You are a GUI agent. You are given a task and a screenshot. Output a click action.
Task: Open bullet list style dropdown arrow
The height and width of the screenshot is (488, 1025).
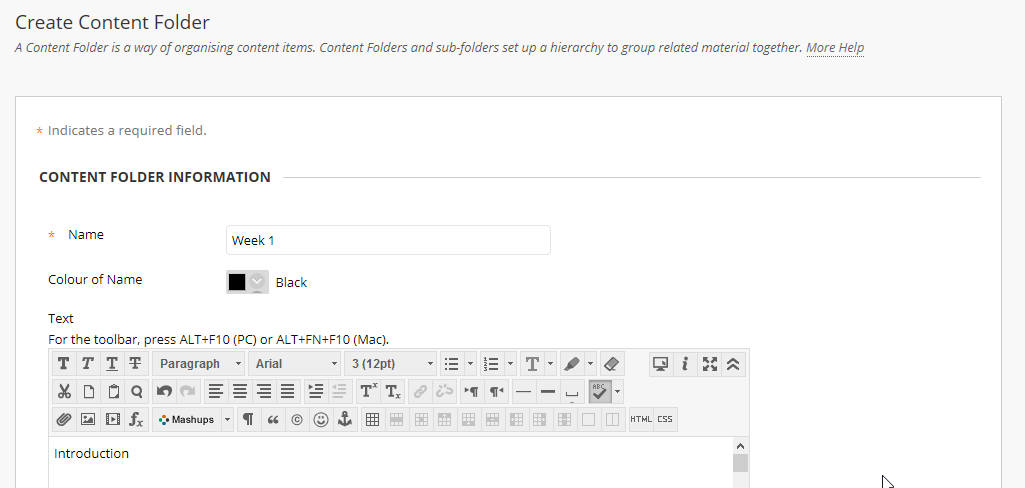pos(470,364)
